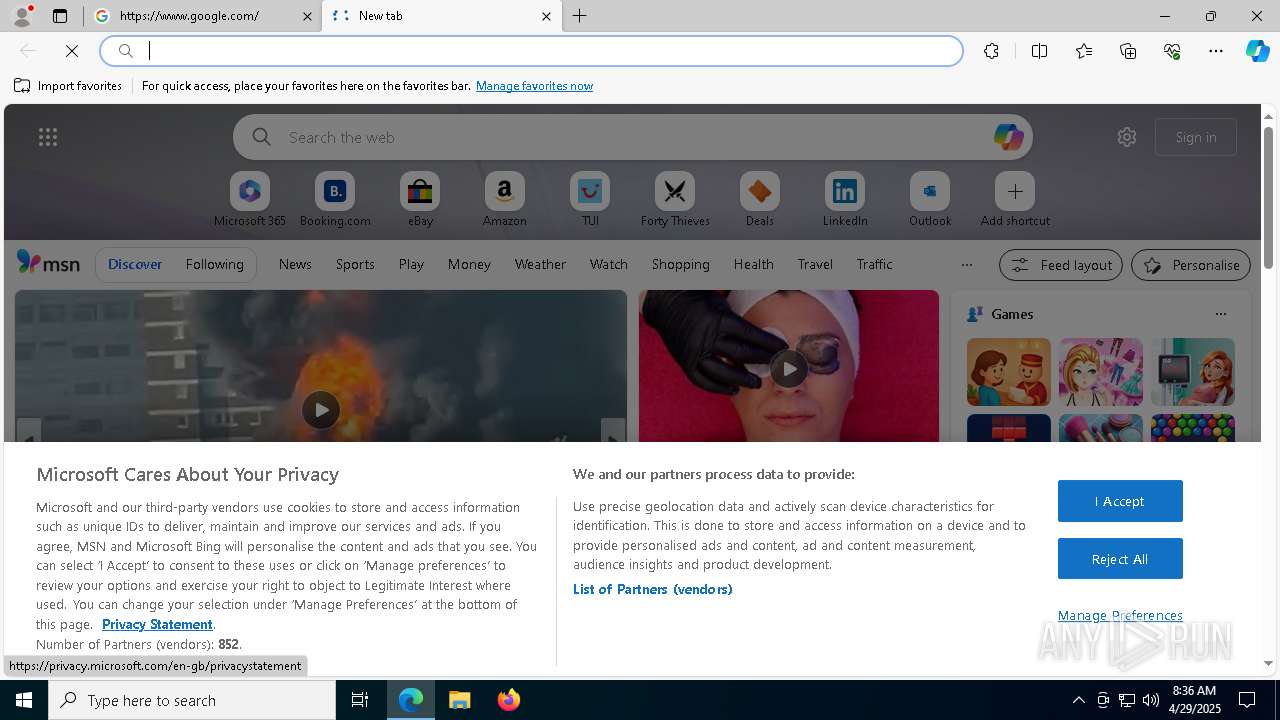Close the New tab tab
This screenshot has width=1280, height=720.
546,16
